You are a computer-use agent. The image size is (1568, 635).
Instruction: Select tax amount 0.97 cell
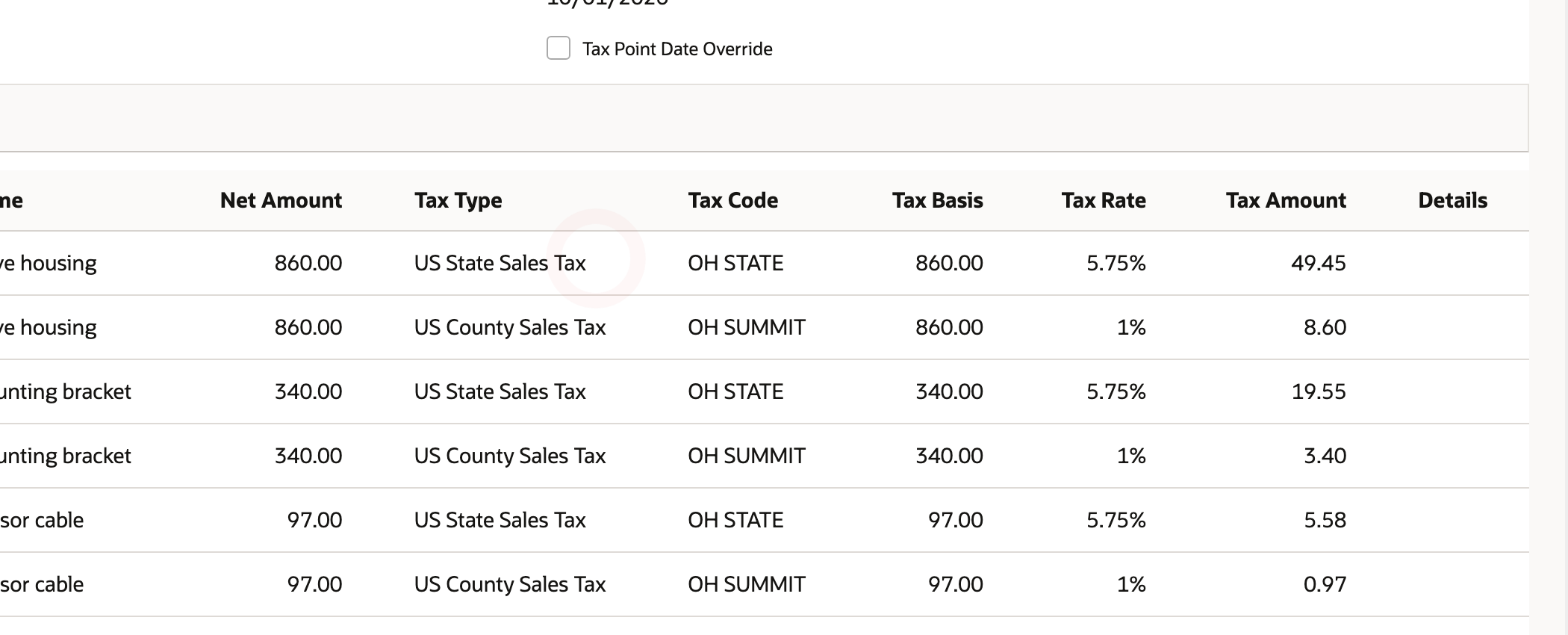1325,584
